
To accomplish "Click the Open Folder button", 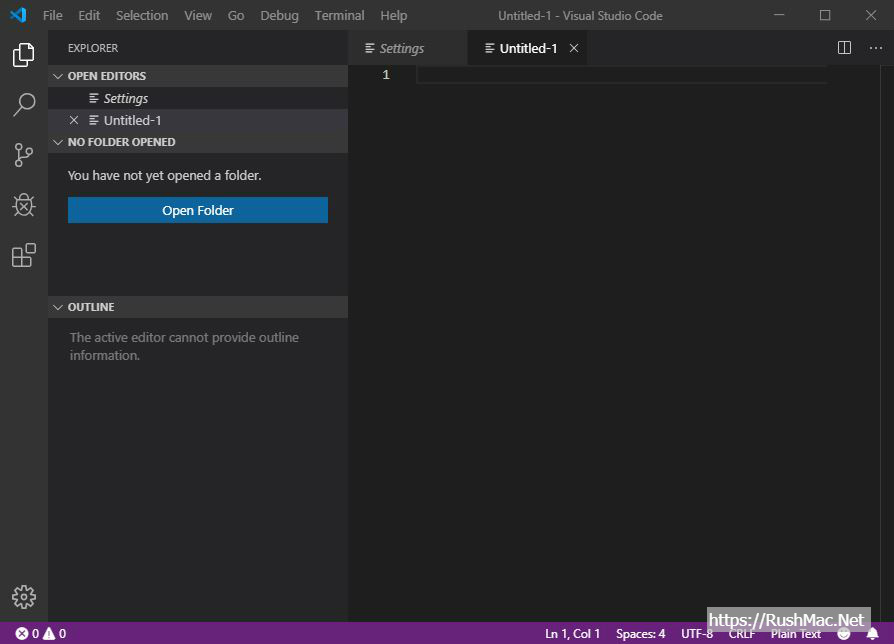I will click(x=198, y=210).
